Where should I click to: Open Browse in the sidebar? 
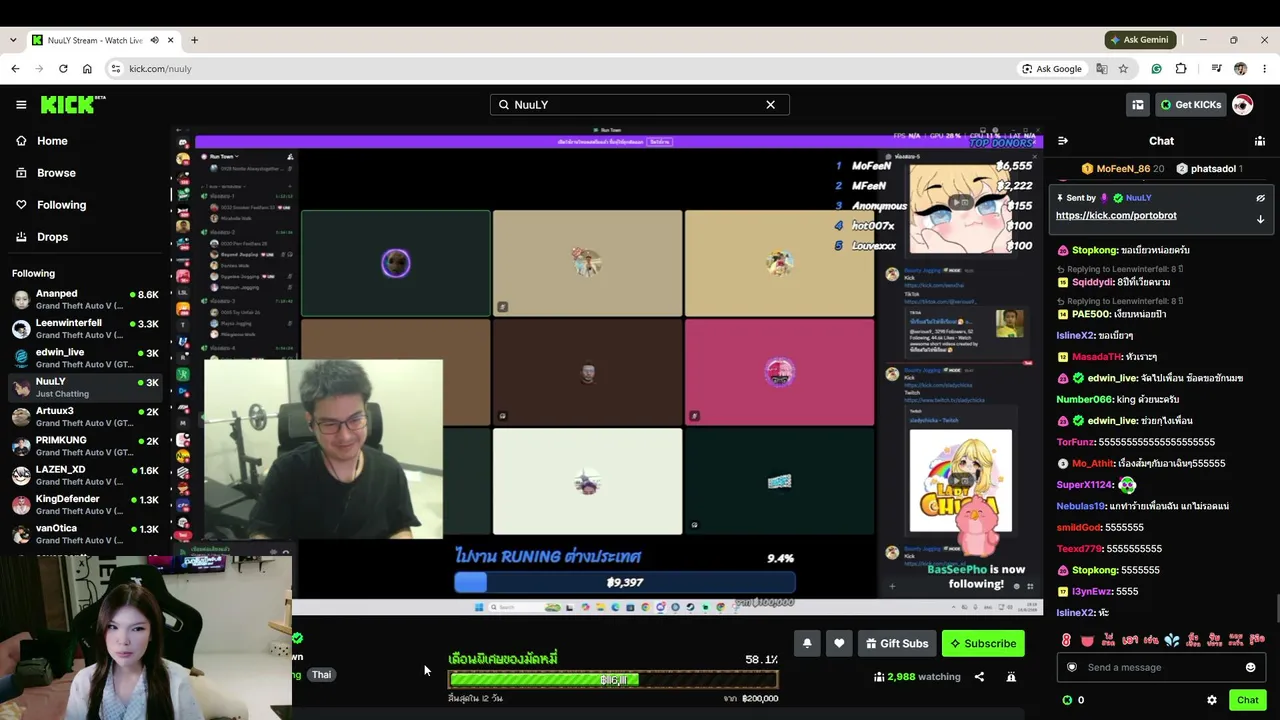click(x=56, y=173)
